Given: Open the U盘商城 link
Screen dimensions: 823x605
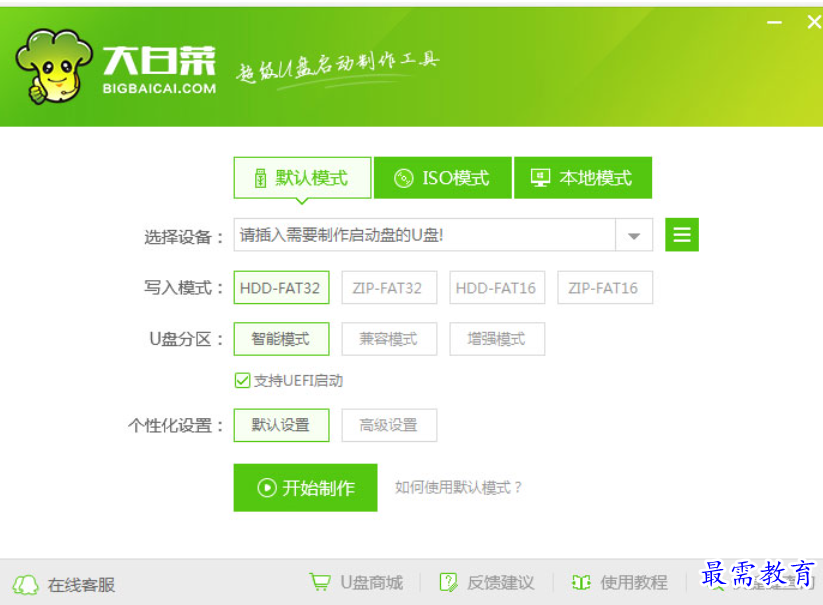Looking at the screenshot, I should pyautogui.click(x=372, y=582).
